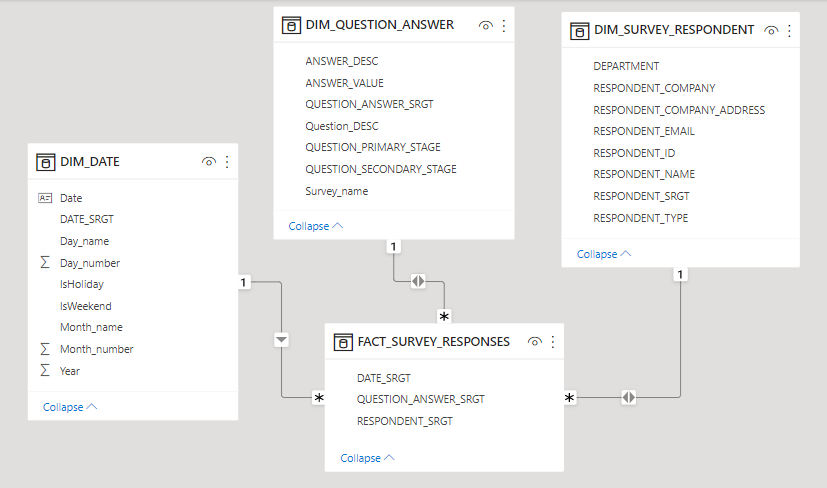The image size is (827, 488).
Task: Select the single-direction filter arrow on DIM_DATE relationship
Action: pos(281,340)
